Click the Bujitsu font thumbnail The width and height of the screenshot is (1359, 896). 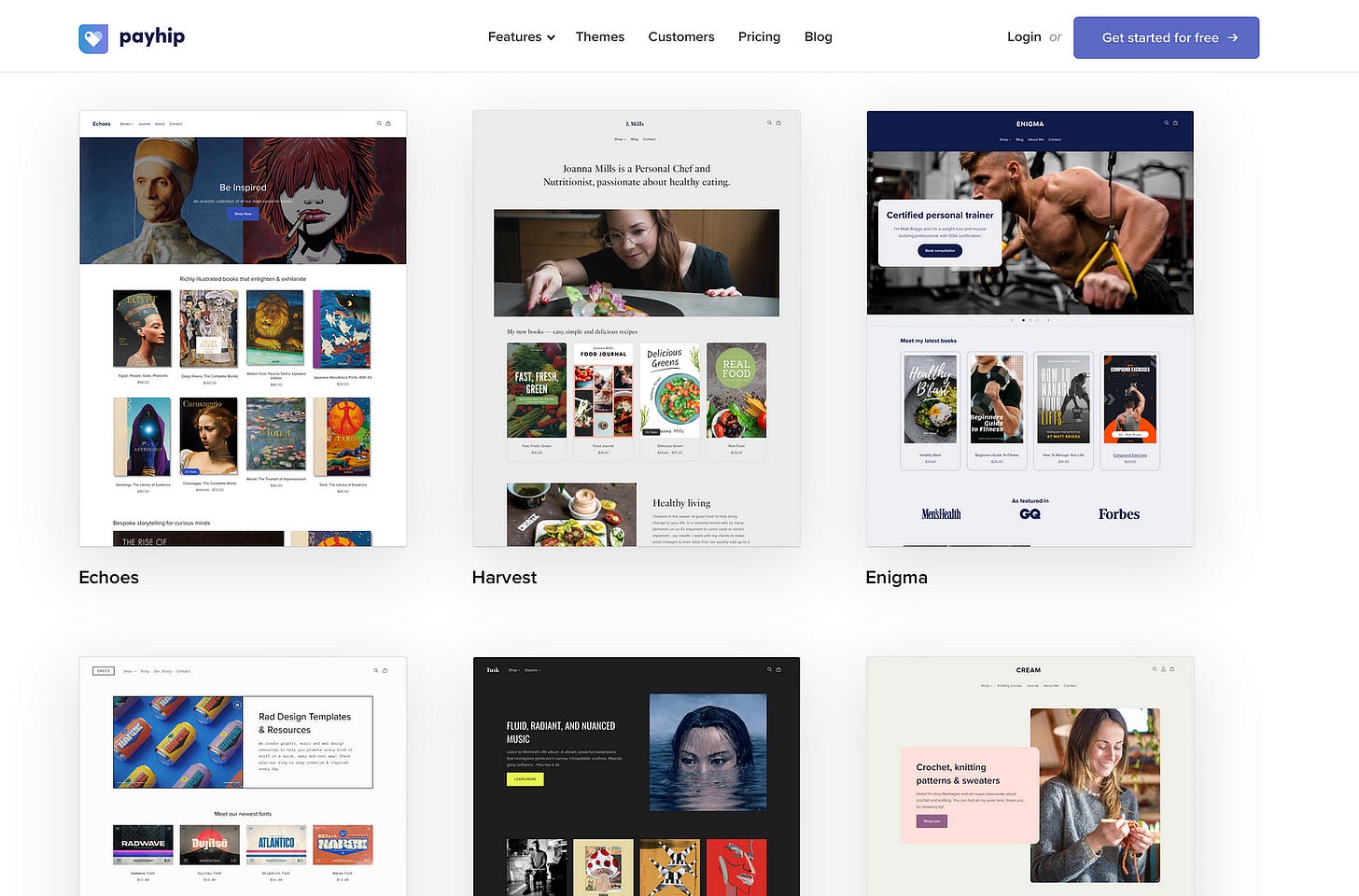(x=210, y=845)
